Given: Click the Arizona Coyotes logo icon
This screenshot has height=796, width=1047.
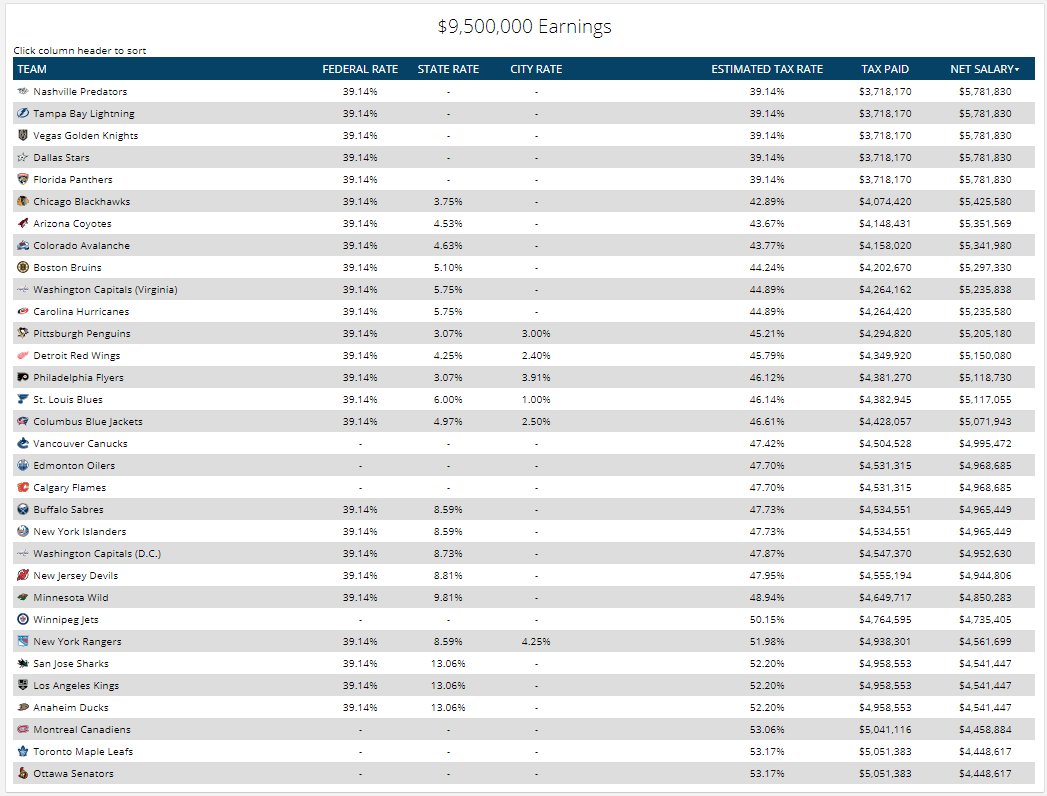Looking at the screenshot, I should (23, 223).
